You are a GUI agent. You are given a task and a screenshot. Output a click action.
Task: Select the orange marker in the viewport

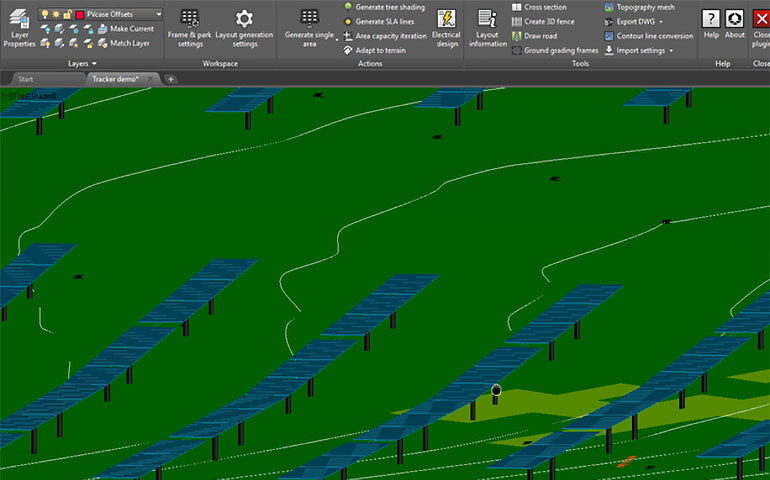pyautogui.click(x=627, y=461)
